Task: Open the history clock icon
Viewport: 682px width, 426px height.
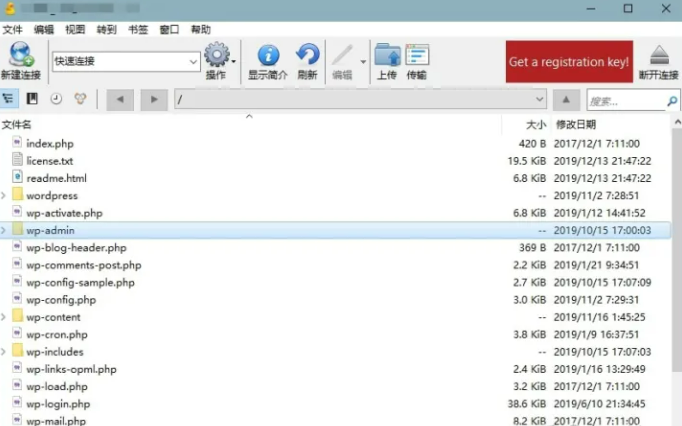Action: click(x=56, y=99)
